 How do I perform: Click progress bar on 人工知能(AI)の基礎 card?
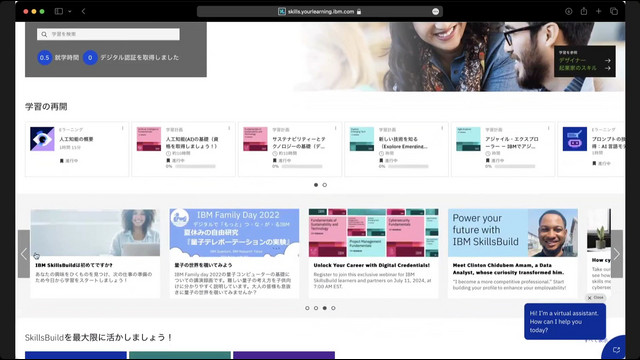(195, 167)
